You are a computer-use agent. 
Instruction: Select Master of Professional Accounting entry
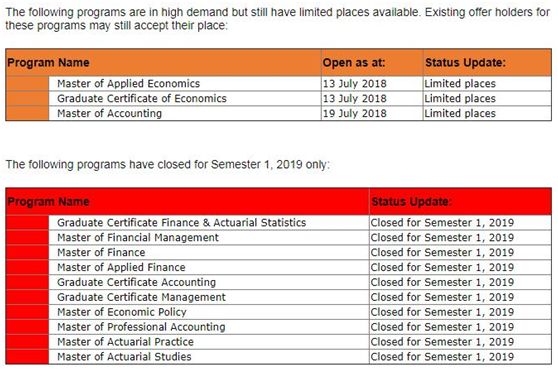(141, 327)
